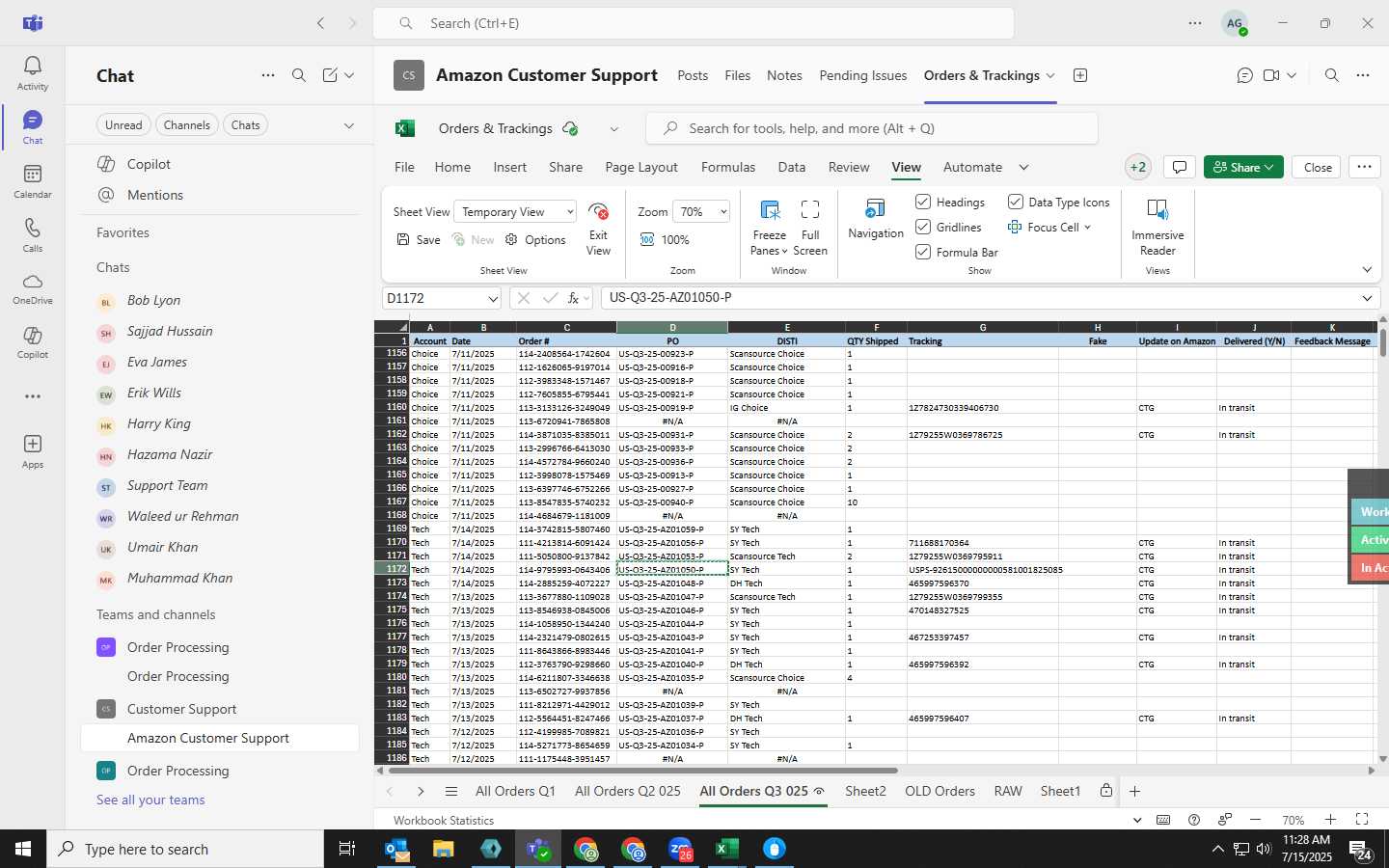
Task: Expand the Name Box dropdown
Action: (493, 299)
